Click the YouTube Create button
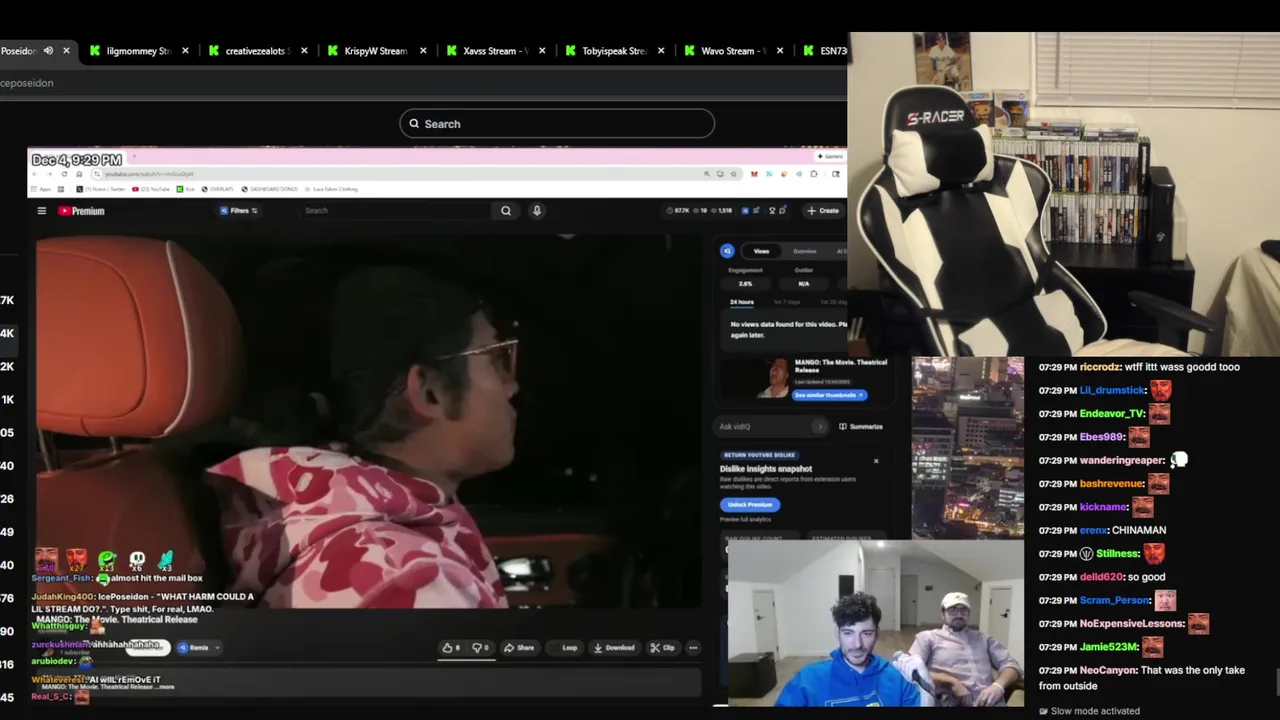1280x720 pixels. 823,211
